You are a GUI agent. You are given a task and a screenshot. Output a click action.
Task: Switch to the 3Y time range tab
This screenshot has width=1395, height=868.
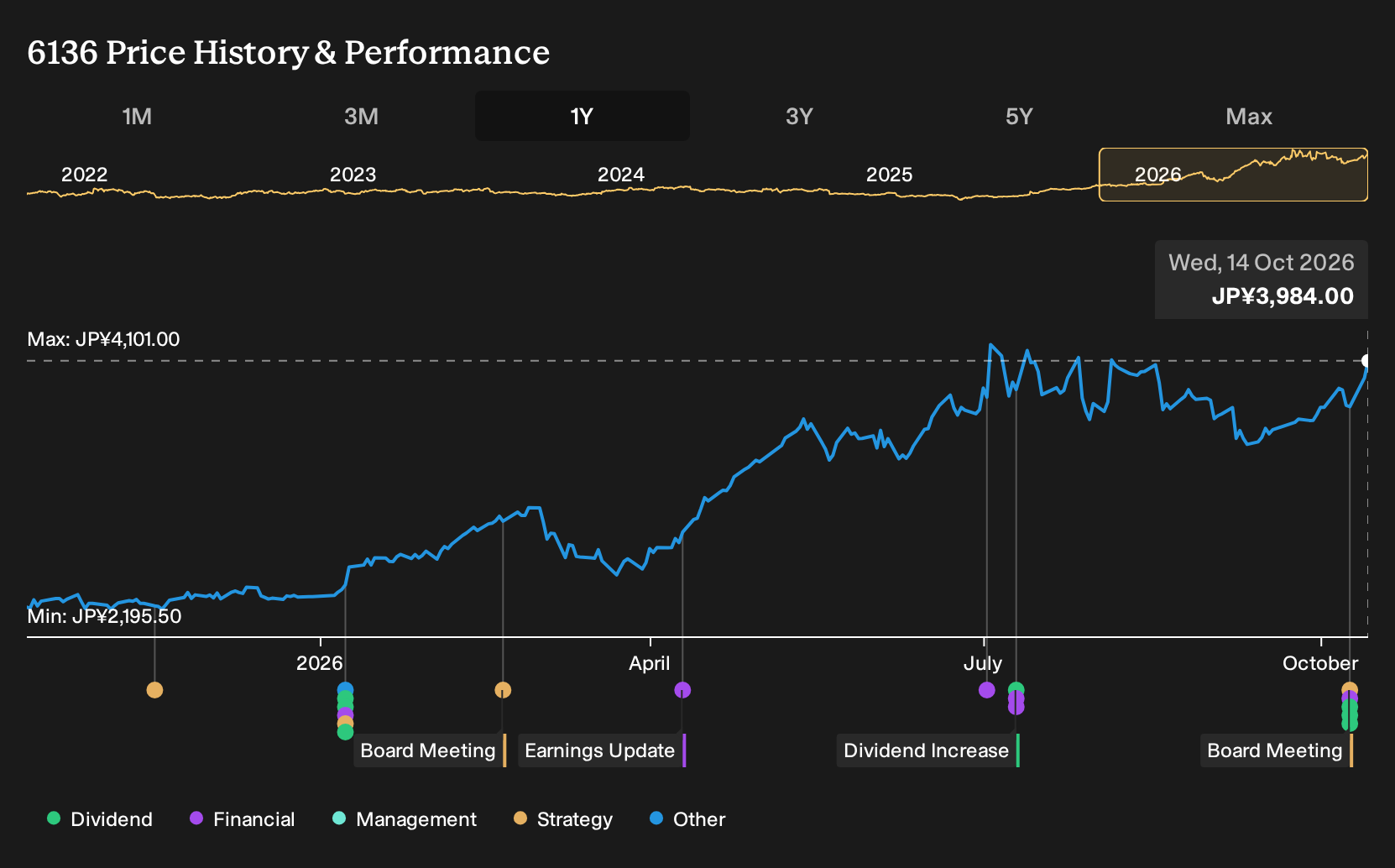point(799,116)
